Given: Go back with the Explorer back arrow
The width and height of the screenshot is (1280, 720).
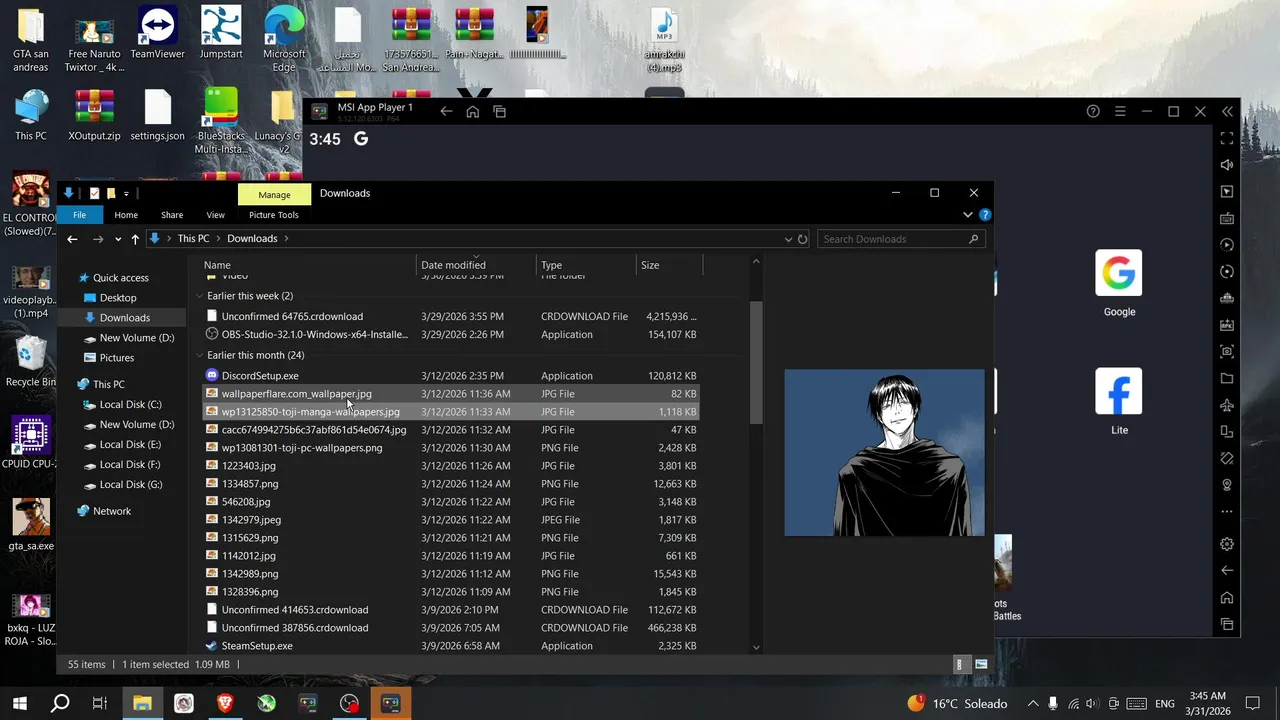Looking at the screenshot, I should [x=72, y=239].
